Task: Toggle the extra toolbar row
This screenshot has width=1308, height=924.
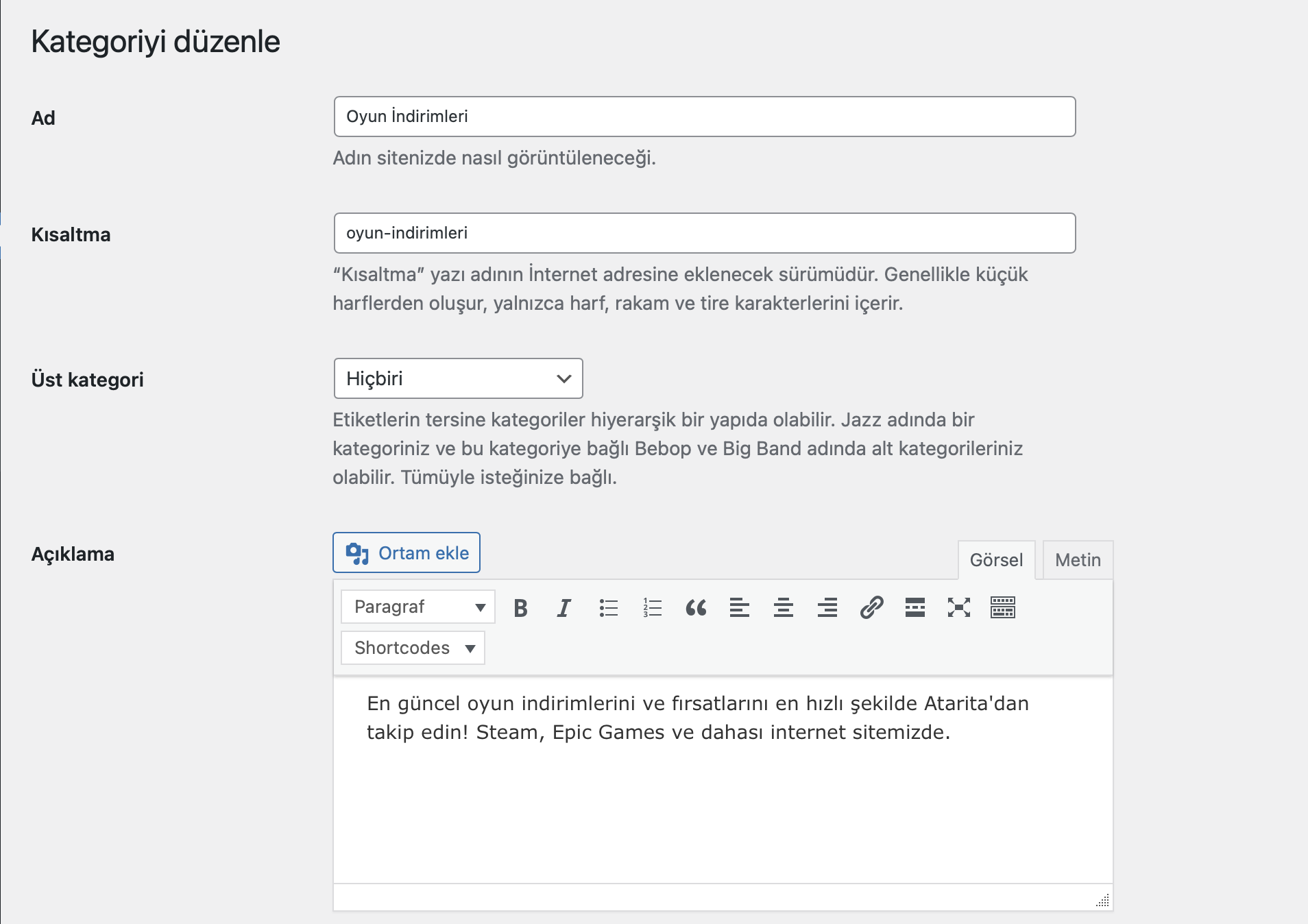Action: [1003, 607]
